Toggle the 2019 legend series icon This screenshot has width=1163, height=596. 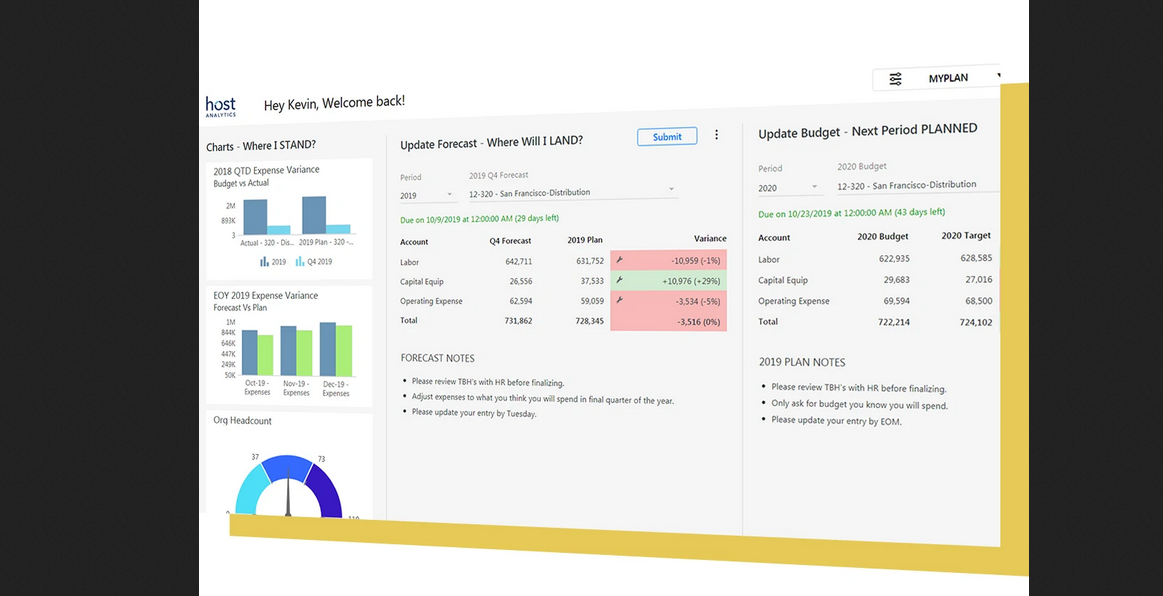[x=264, y=262]
